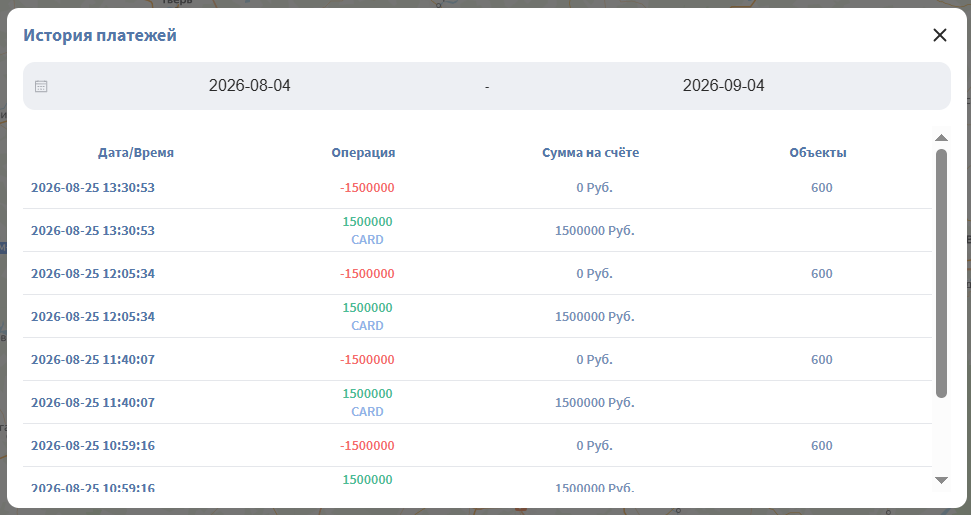Viewport: 971px width, 515px height.
Task: Click 600 objects in the 13:30:53 row
Action: [x=822, y=188]
